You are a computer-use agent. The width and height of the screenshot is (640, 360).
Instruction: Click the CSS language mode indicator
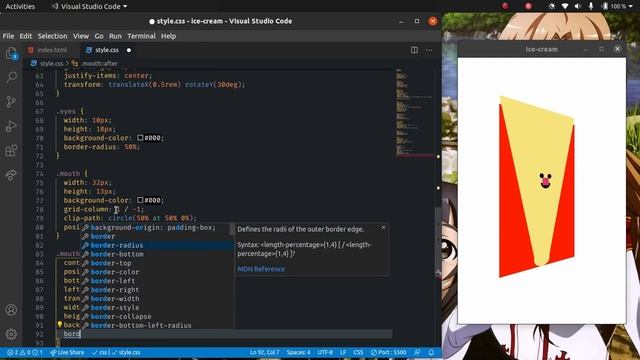click(358, 352)
